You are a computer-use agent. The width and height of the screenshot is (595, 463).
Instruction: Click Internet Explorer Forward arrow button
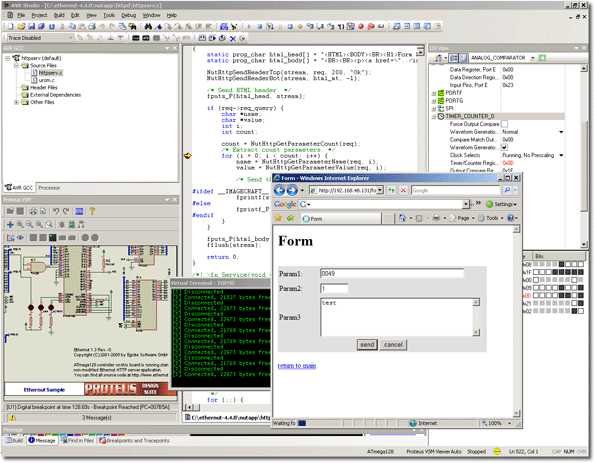(x=292, y=190)
